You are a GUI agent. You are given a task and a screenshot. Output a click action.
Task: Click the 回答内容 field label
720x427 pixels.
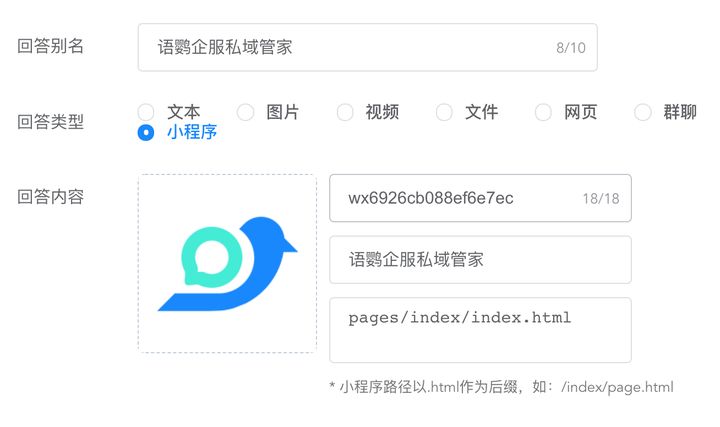51,196
